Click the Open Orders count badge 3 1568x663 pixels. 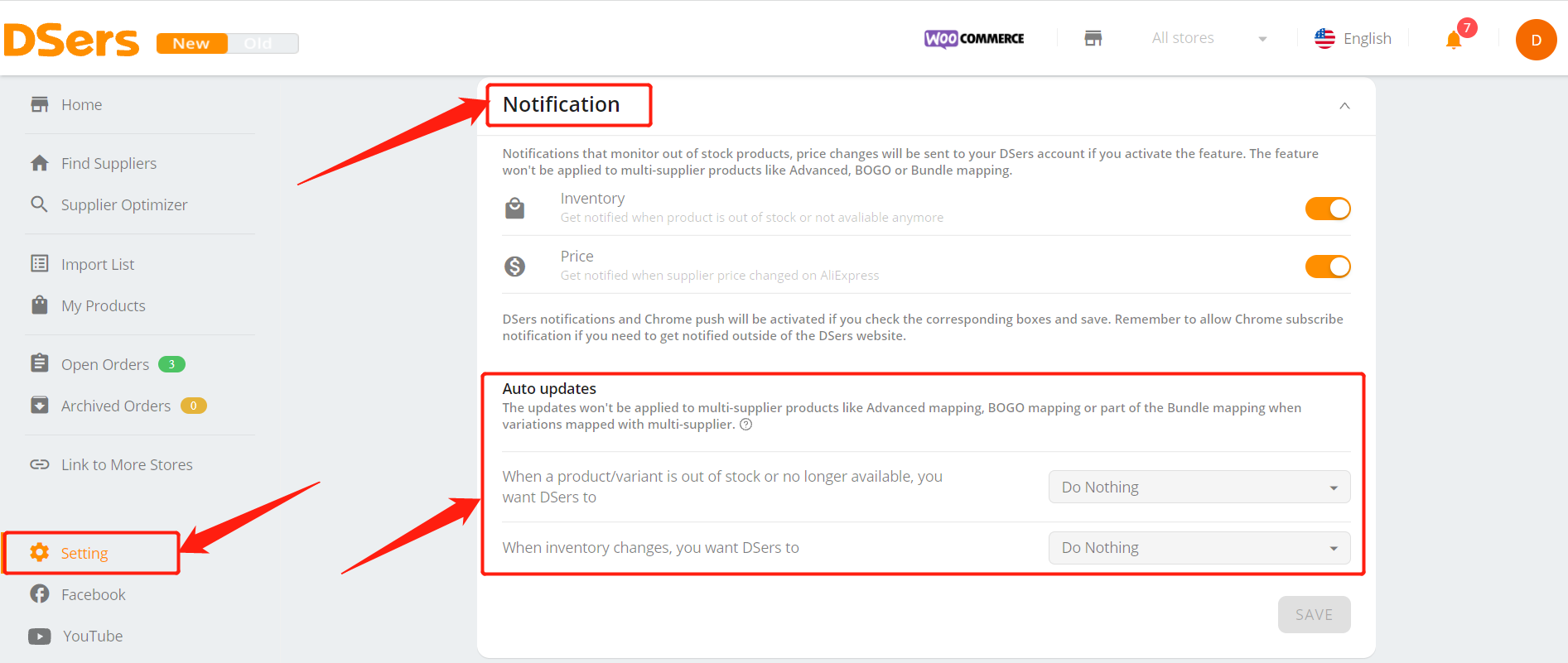coord(171,364)
